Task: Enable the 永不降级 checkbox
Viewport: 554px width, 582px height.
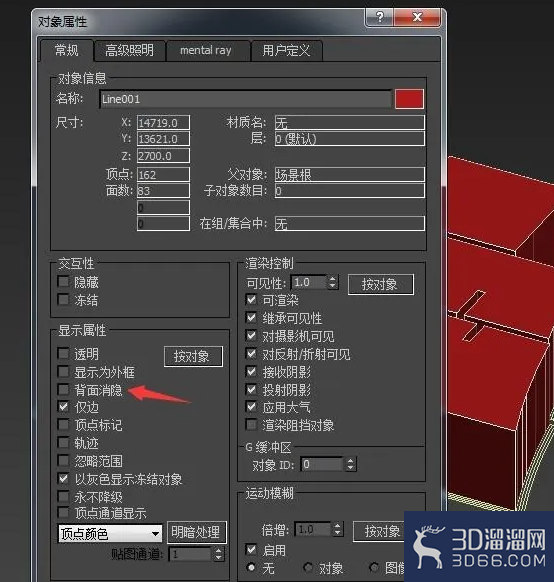Action: [63, 496]
